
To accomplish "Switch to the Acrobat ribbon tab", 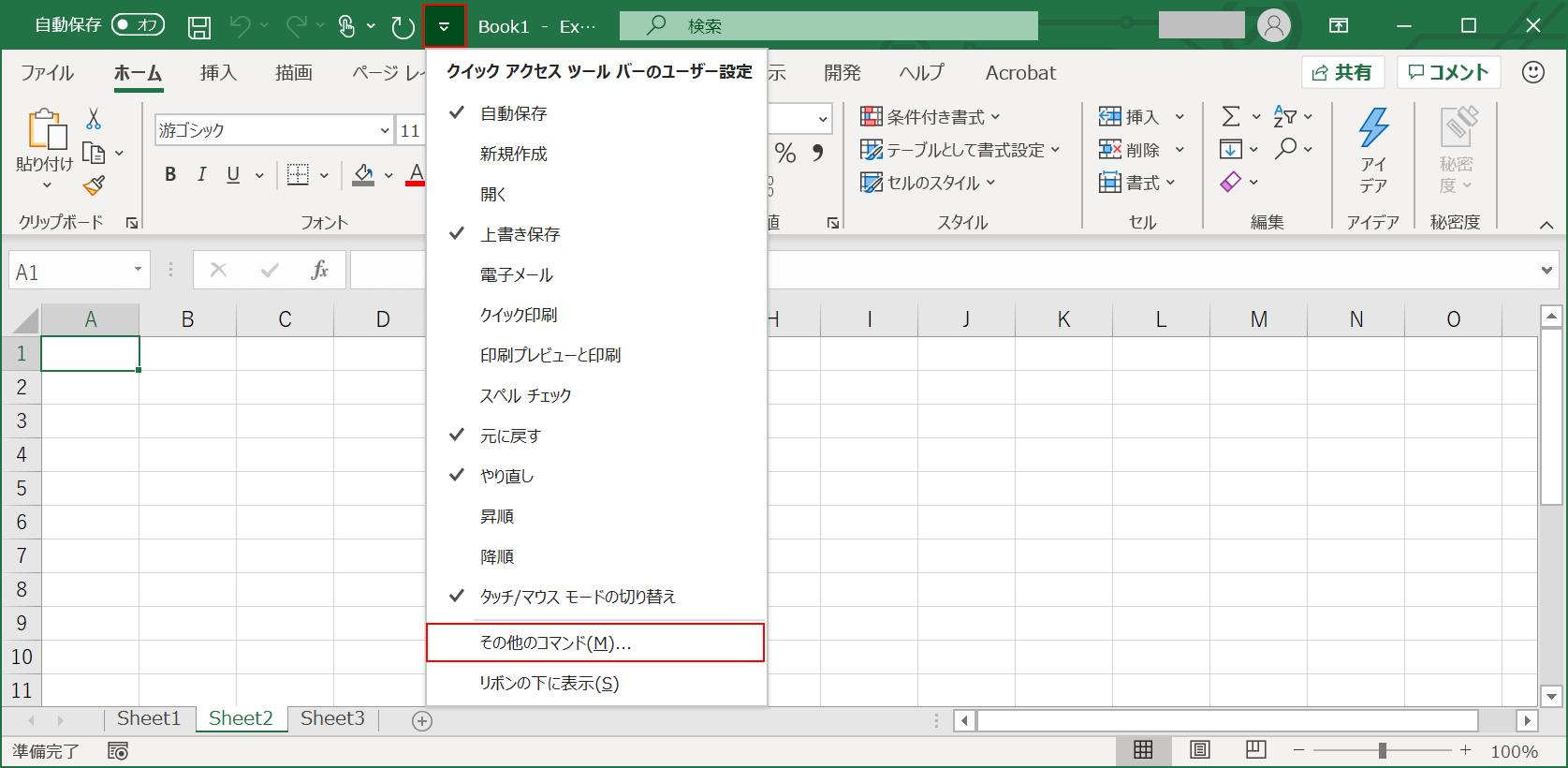I will [1020, 73].
